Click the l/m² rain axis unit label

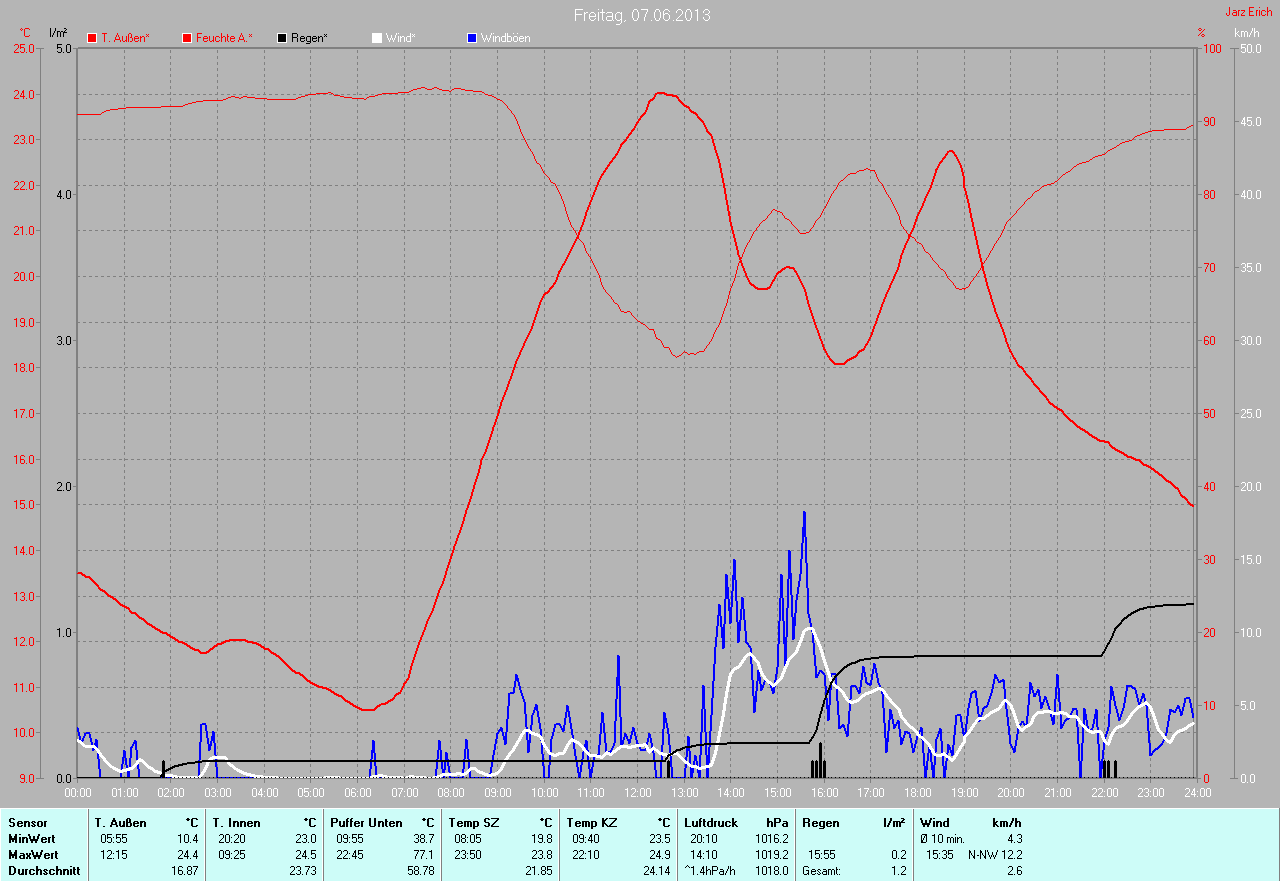(x=58, y=33)
